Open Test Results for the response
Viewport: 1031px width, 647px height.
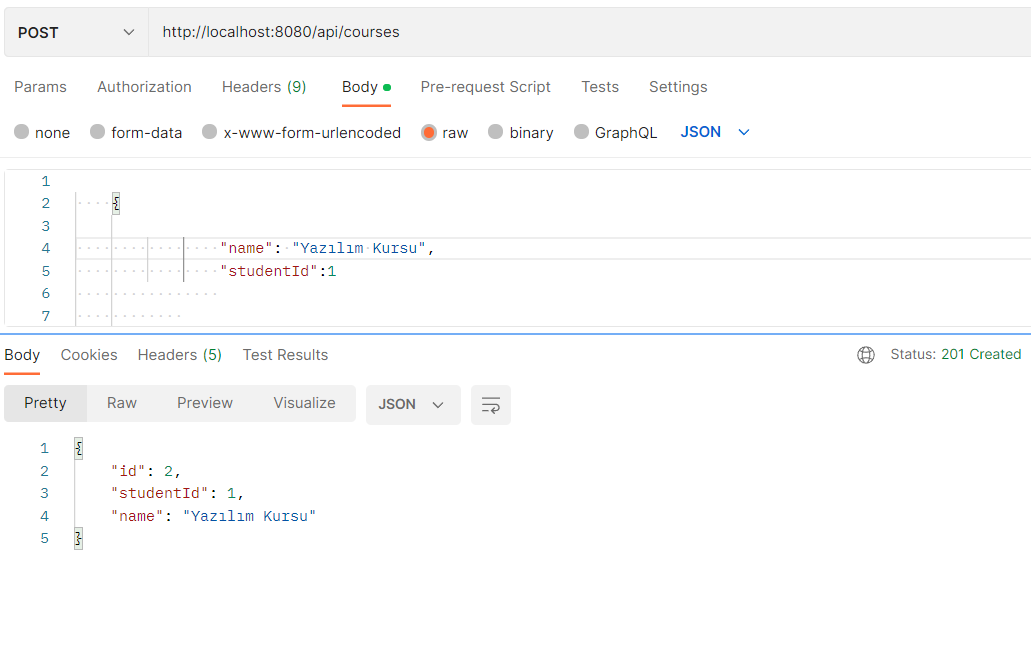[285, 355]
